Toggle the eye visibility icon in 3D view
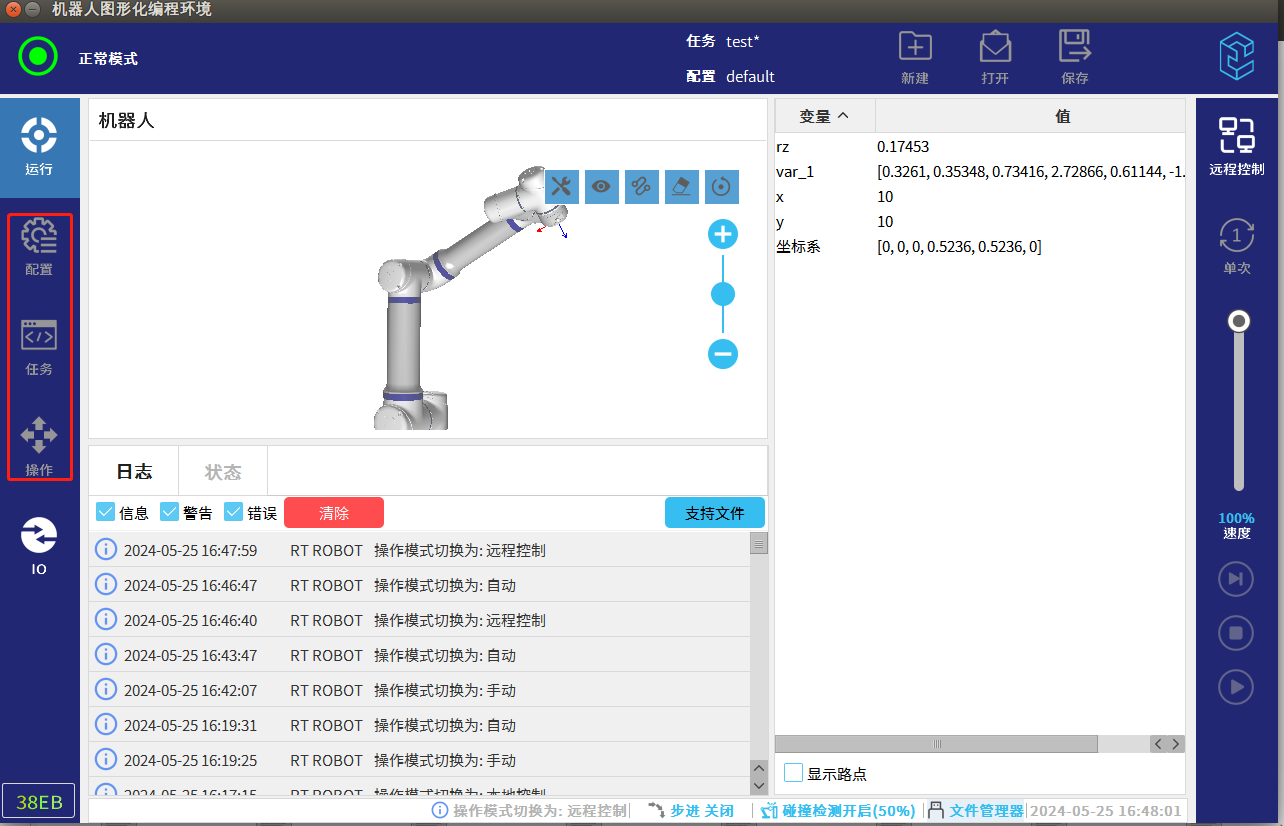This screenshot has height=826, width=1284. click(601, 186)
